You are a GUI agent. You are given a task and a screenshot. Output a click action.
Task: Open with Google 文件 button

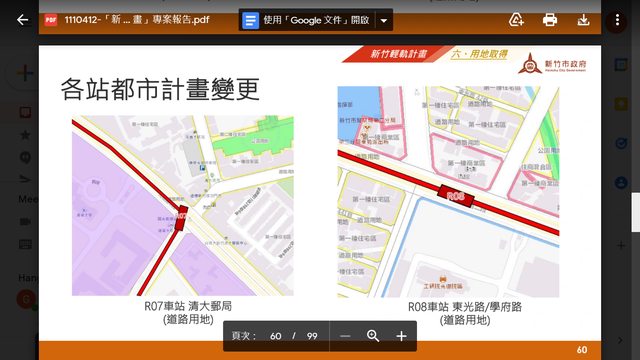point(307,20)
